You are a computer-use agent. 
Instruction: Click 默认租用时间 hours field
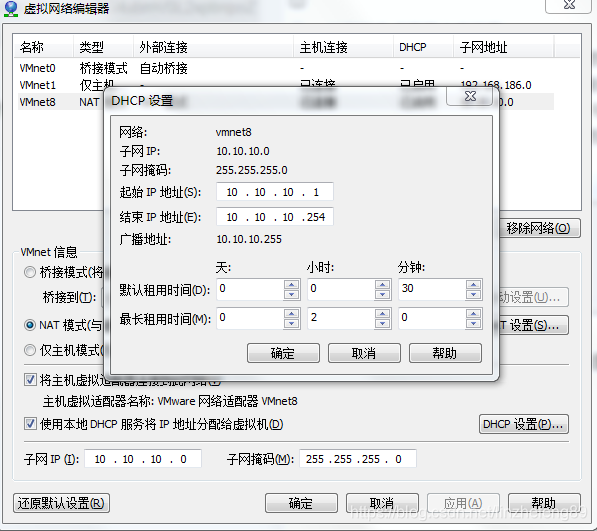[341, 289]
